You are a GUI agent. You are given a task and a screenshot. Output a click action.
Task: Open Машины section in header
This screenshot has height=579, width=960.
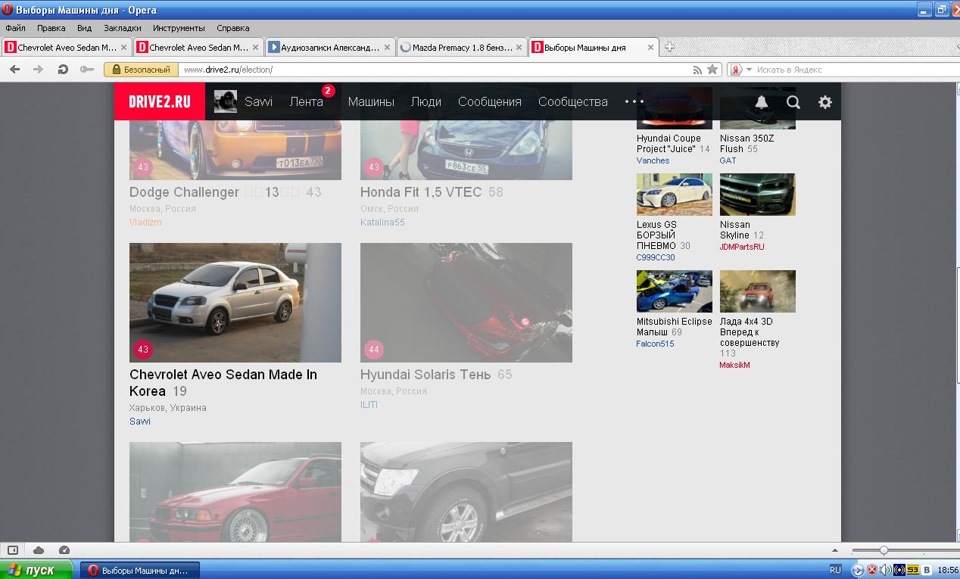[371, 102]
